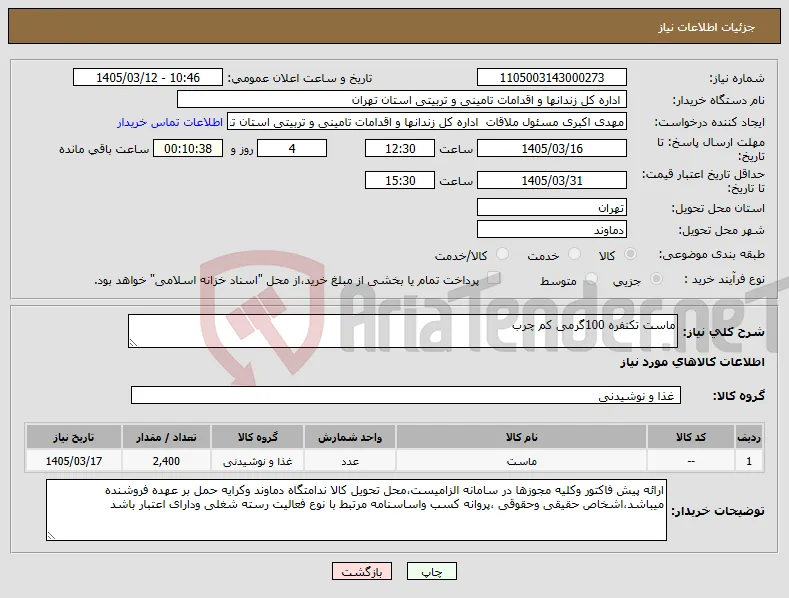This screenshot has height=598, width=789.
Task: Click the buyer organization name field
Action: pos(402,100)
